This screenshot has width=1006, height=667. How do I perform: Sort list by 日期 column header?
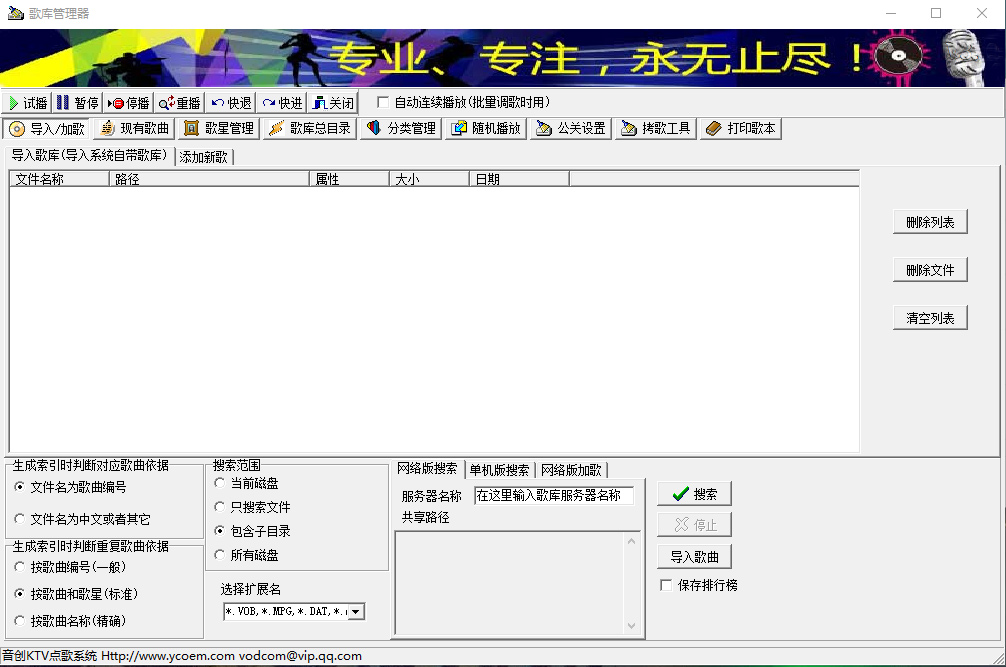coord(519,179)
